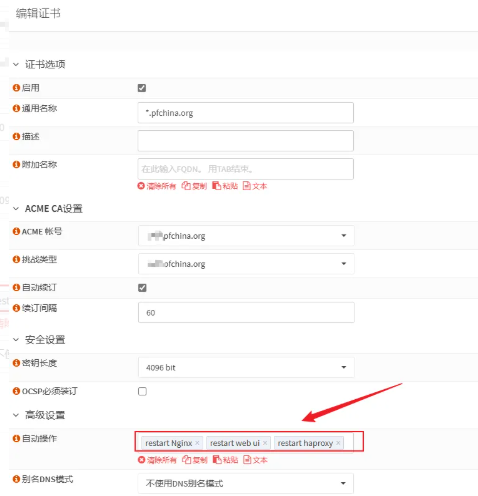This screenshot has height=496, width=478.
Task: Uncheck the 自动续订 checkbox
Action: click(x=142, y=288)
